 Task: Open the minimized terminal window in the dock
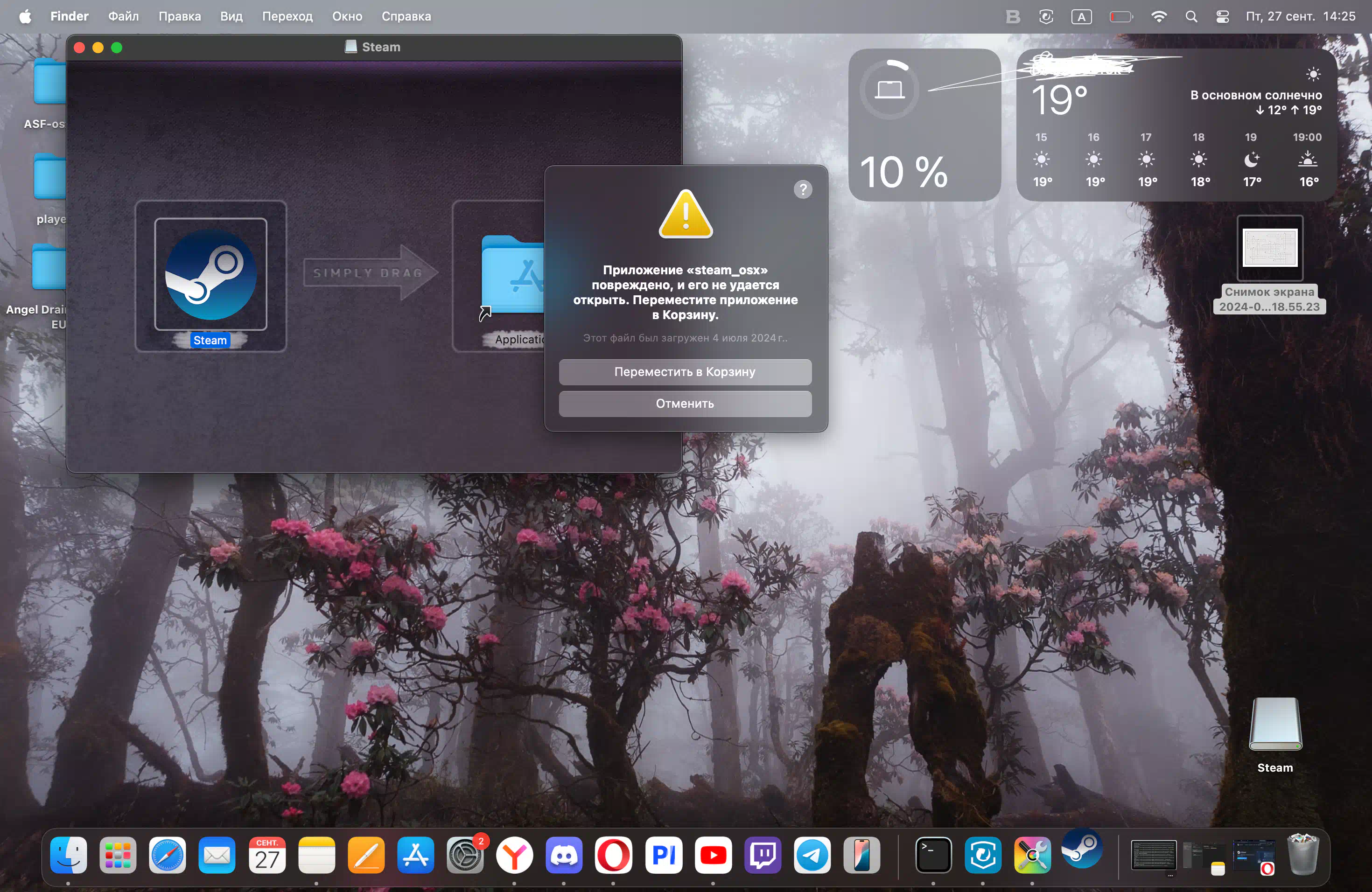point(1154,855)
